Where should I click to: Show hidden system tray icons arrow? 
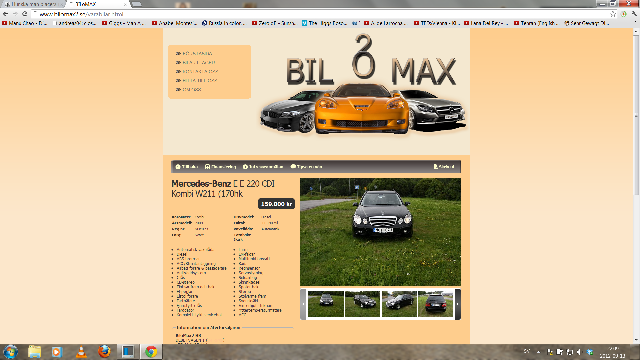click(x=538, y=351)
